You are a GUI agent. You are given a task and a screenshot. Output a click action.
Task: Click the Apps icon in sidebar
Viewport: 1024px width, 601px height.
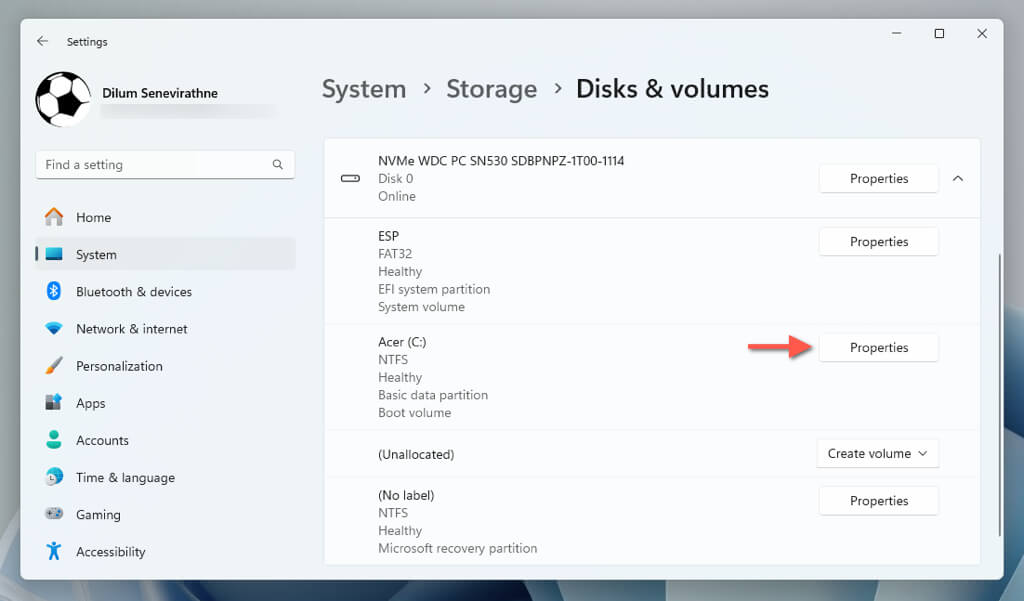[x=54, y=403]
